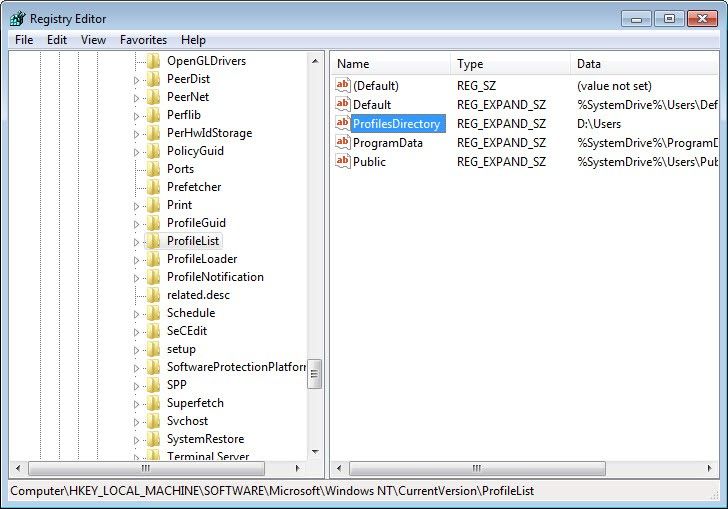Click the Registry Editor app icon in title bar
This screenshot has height=509, width=728.
pos(18,19)
